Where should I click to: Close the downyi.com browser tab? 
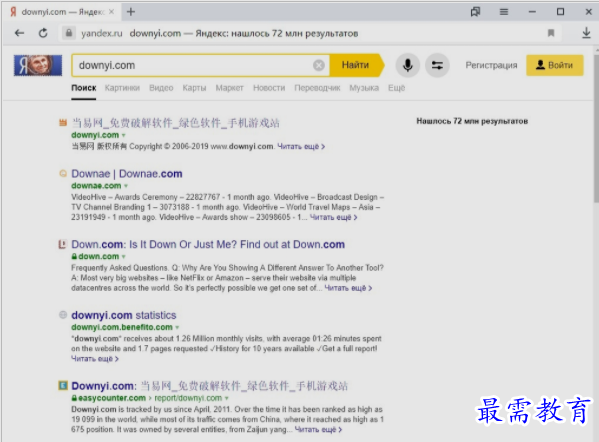pos(111,12)
